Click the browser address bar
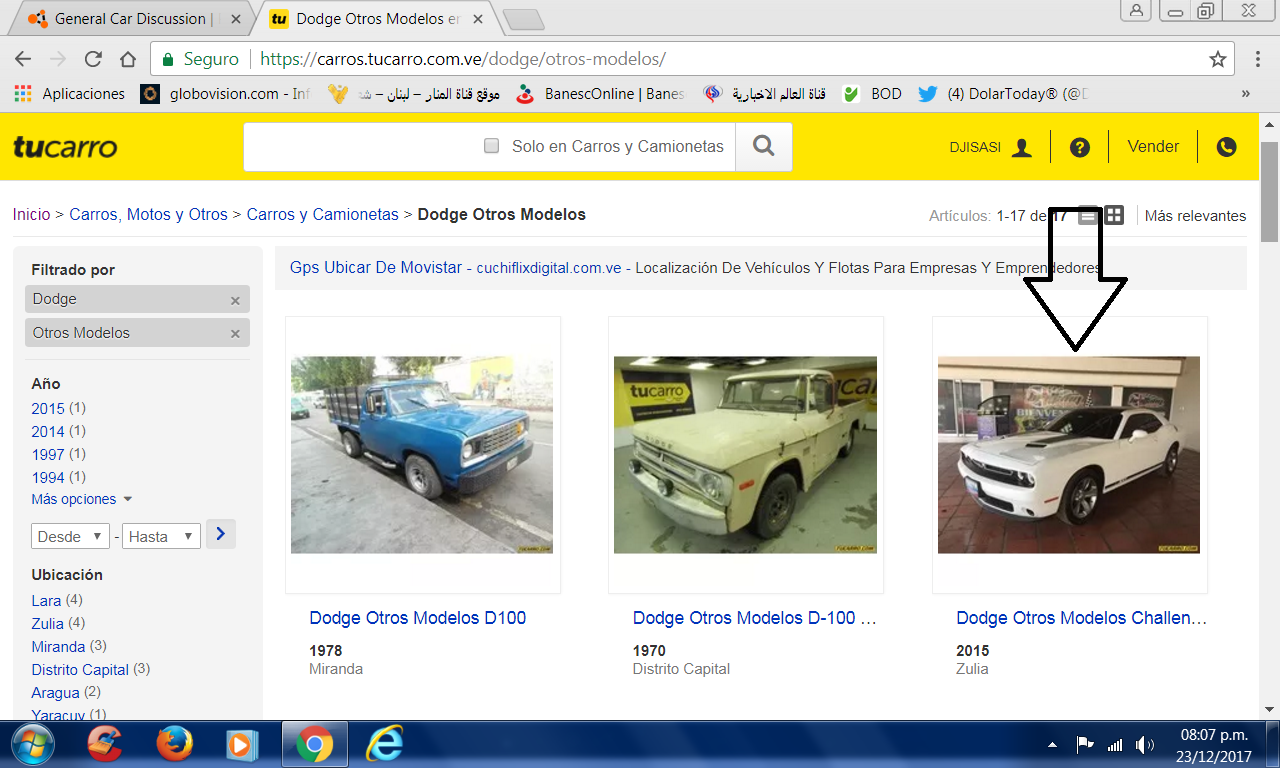The height and width of the screenshot is (768, 1280). pyautogui.click(x=694, y=59)
